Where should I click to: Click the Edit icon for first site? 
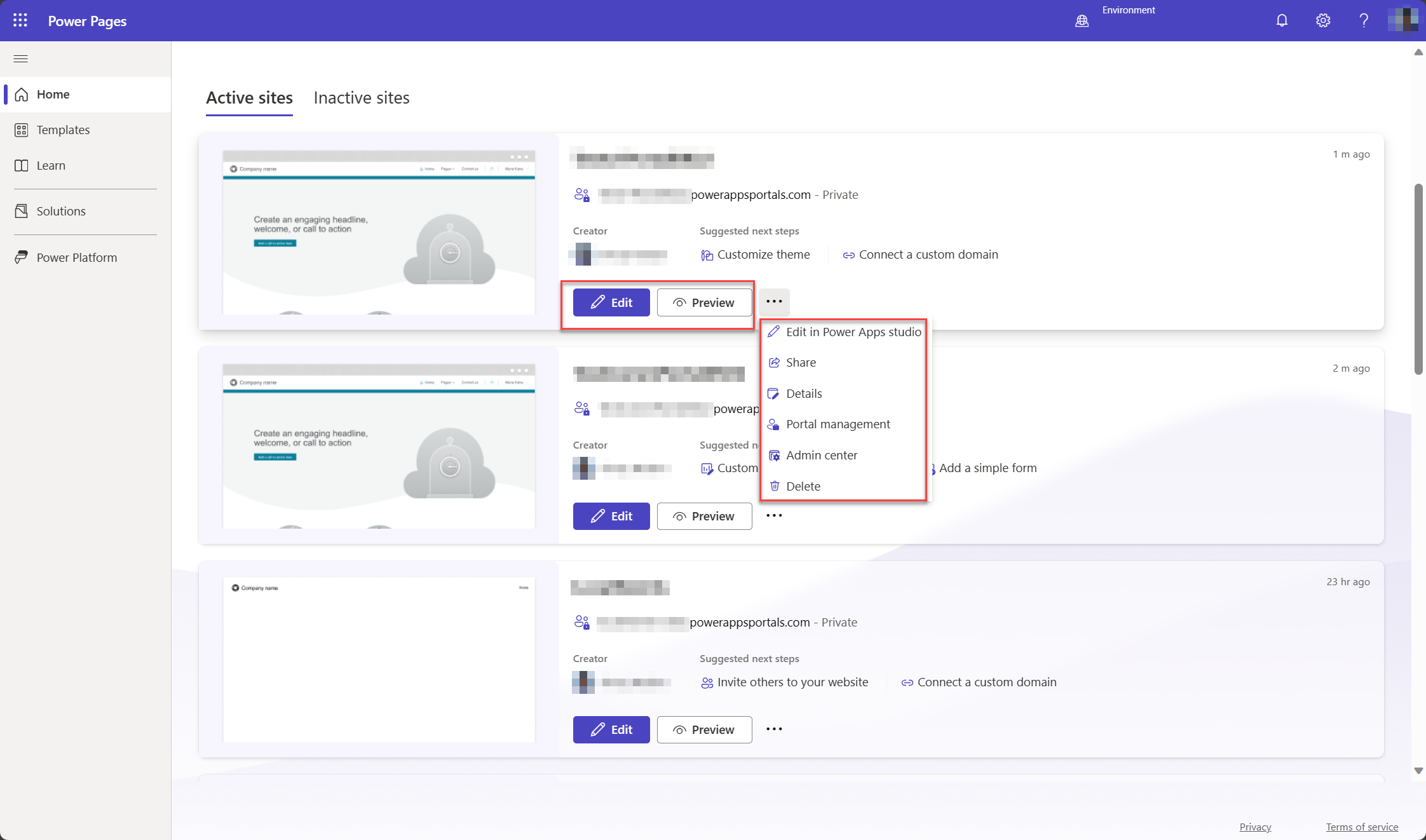(611, 302)
